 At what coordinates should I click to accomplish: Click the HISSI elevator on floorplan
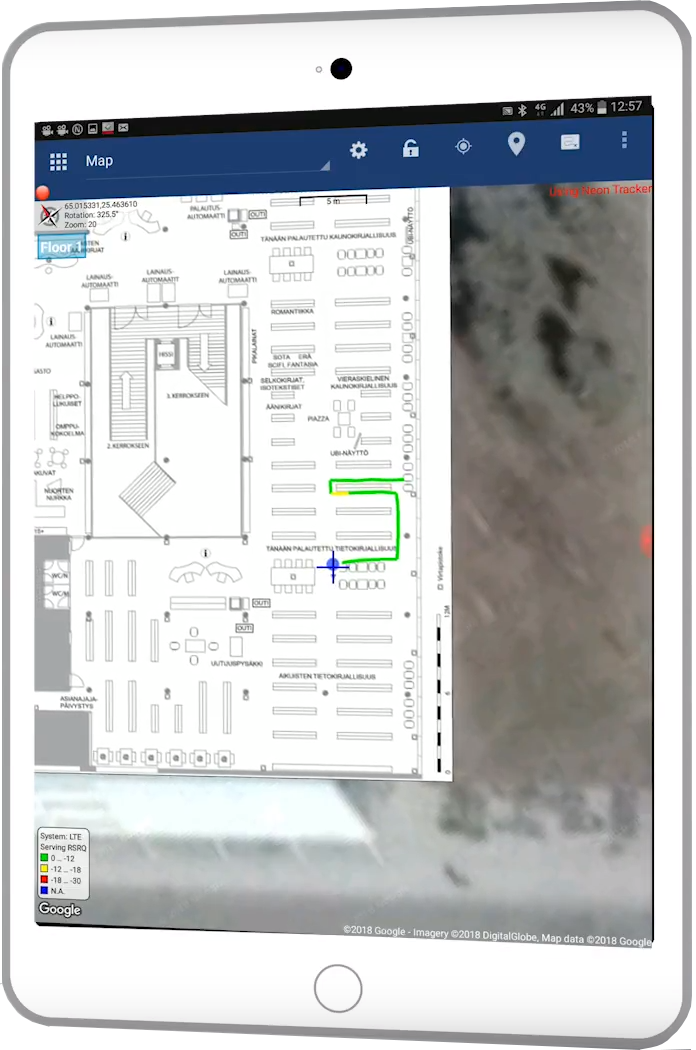tap(165, 354)
